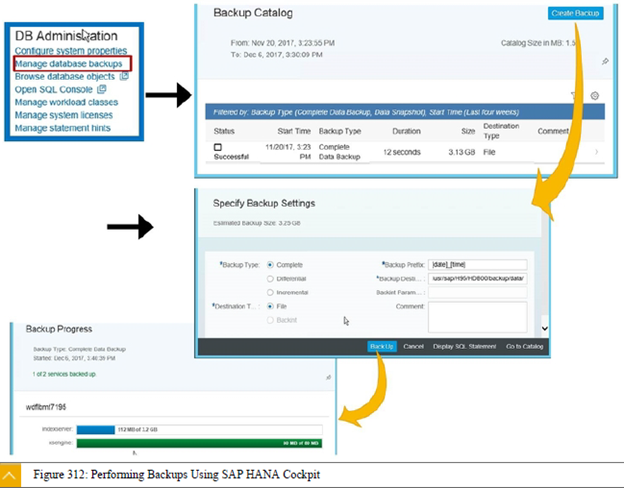Screen dimensions: 624x488
Task: Click the Comment text area
Action: [x=478, y=317]
